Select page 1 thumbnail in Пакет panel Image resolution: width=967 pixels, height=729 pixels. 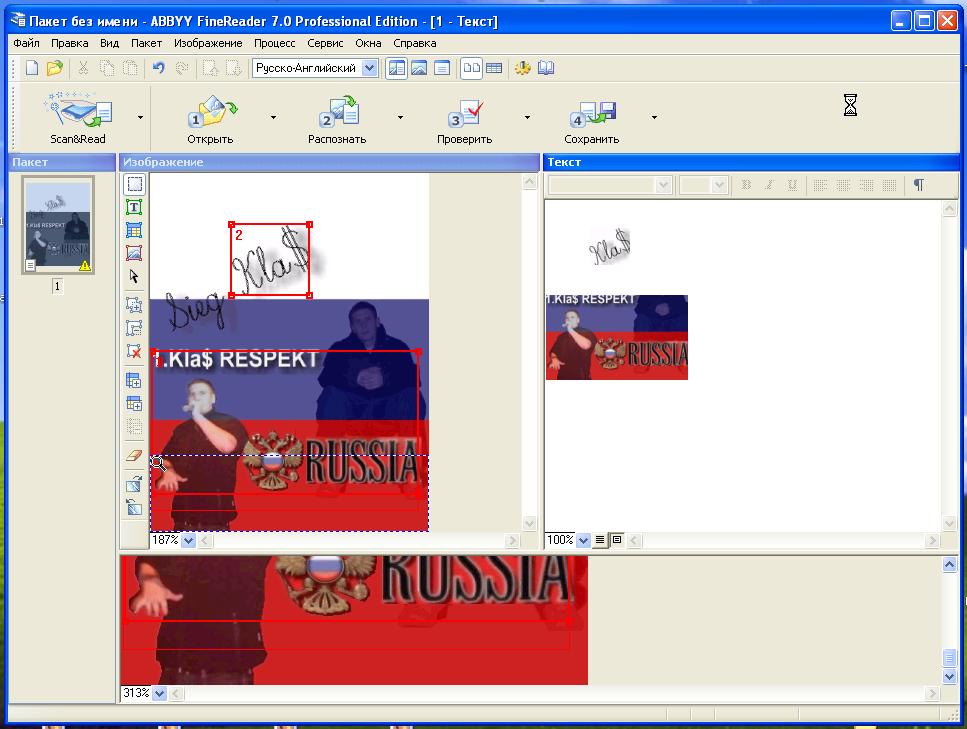(58, 226)
